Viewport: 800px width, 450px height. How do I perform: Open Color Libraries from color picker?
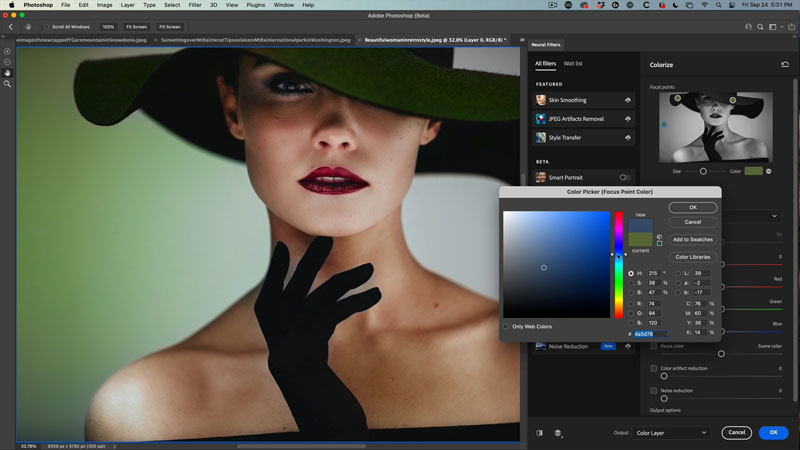693,257
